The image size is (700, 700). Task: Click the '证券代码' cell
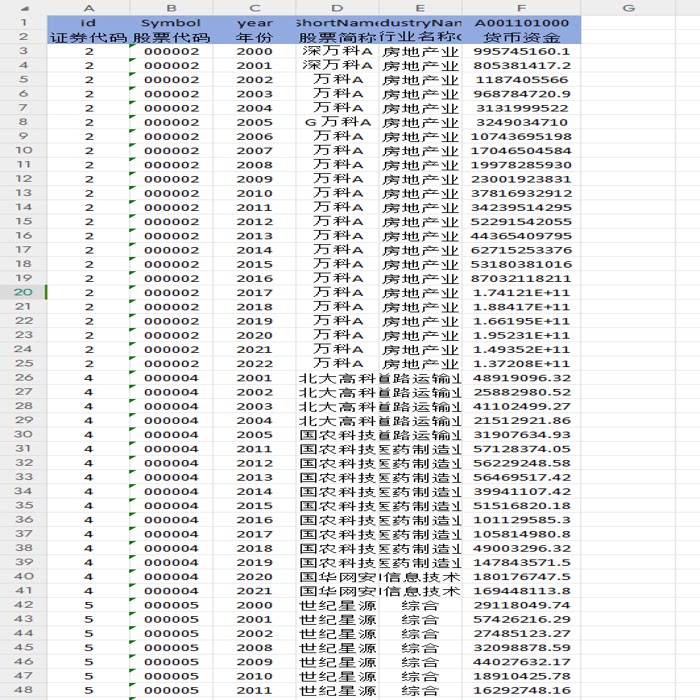pos(88,37)
